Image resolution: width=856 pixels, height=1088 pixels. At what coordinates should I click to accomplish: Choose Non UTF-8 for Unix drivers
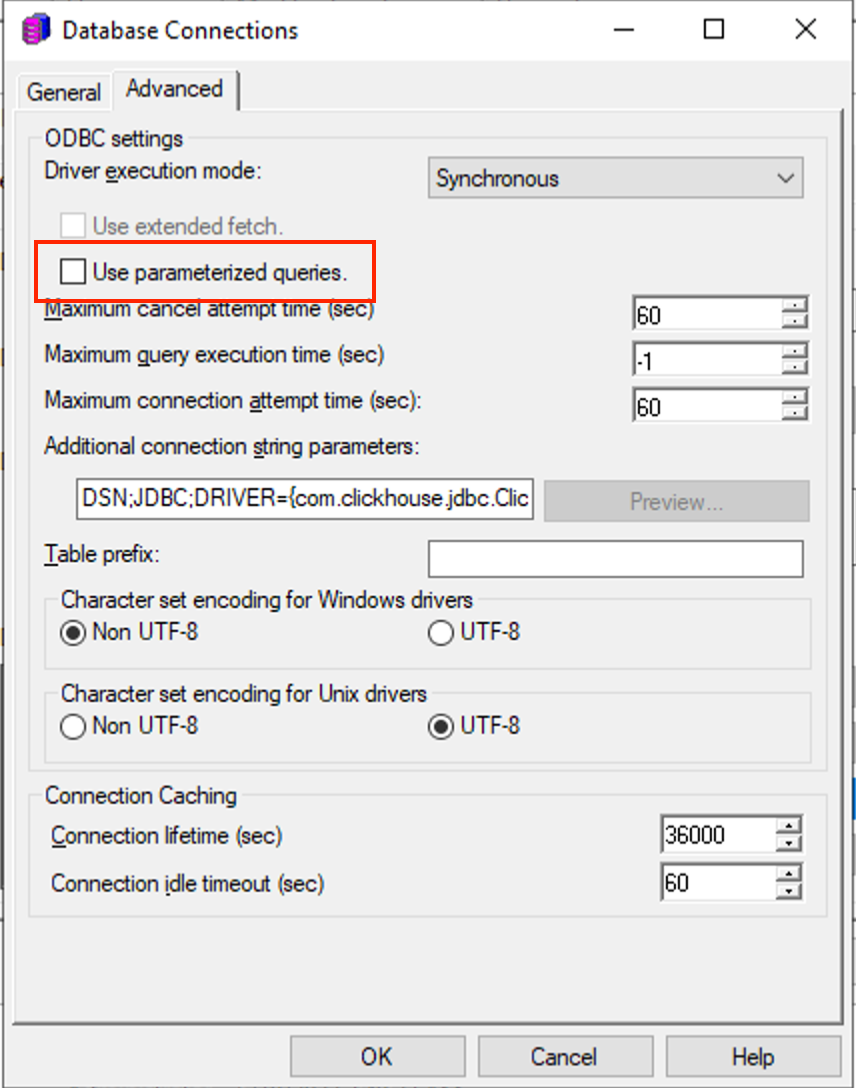point(73,727)
